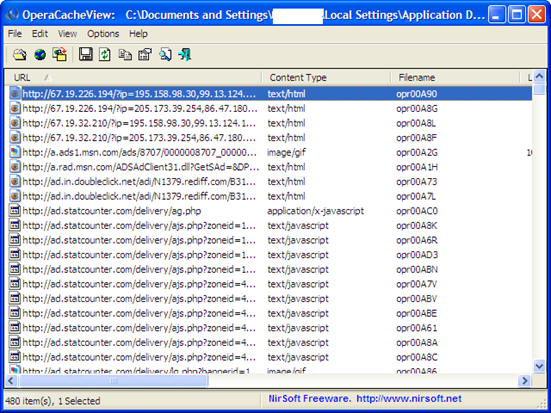The height and width of the screenshot is (413, 551).
Task: Click vertical scrollbar down arrow
Action: (x=539, y=366)
